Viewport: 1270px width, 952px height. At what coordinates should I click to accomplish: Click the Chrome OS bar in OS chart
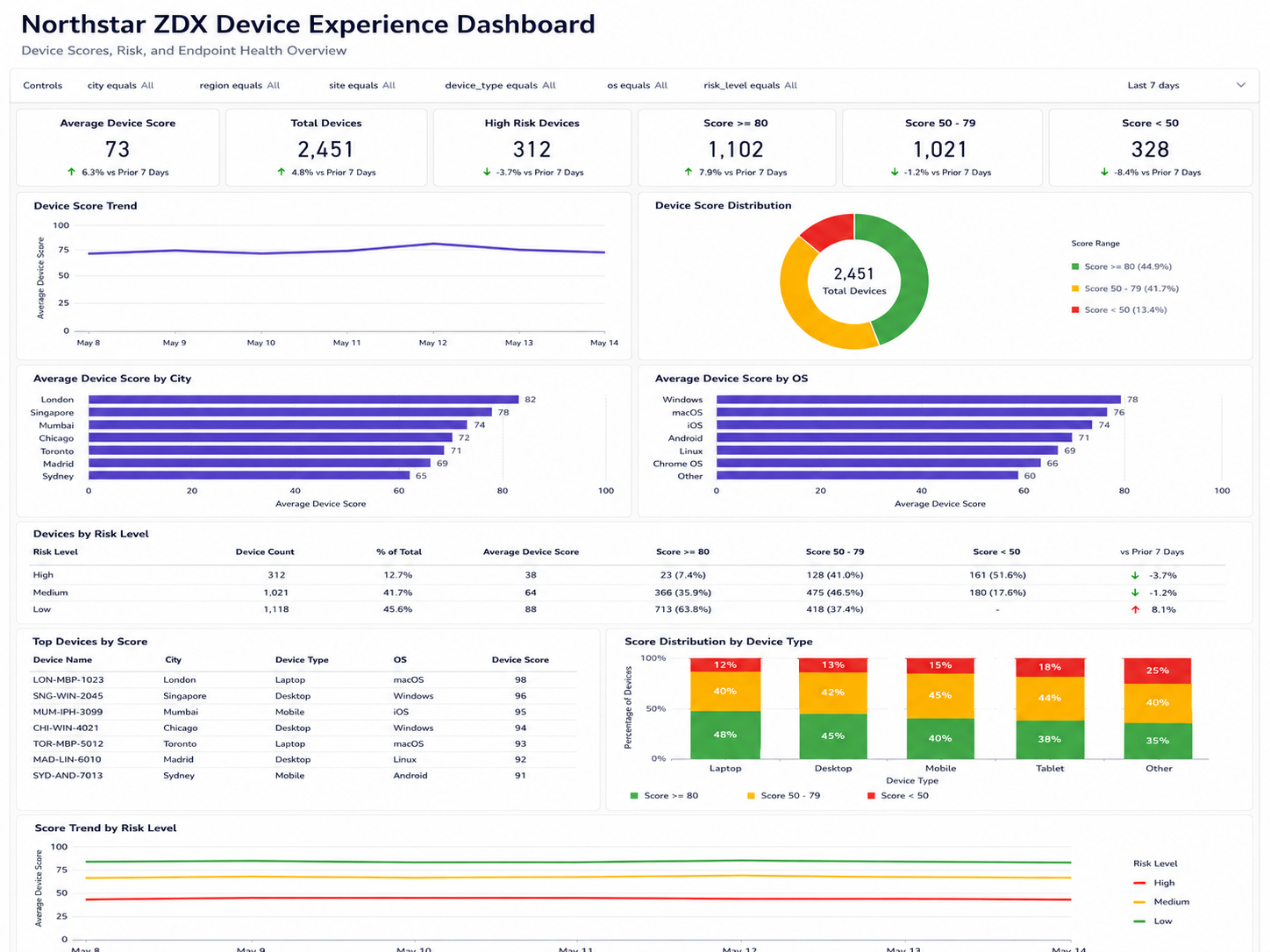879,464
